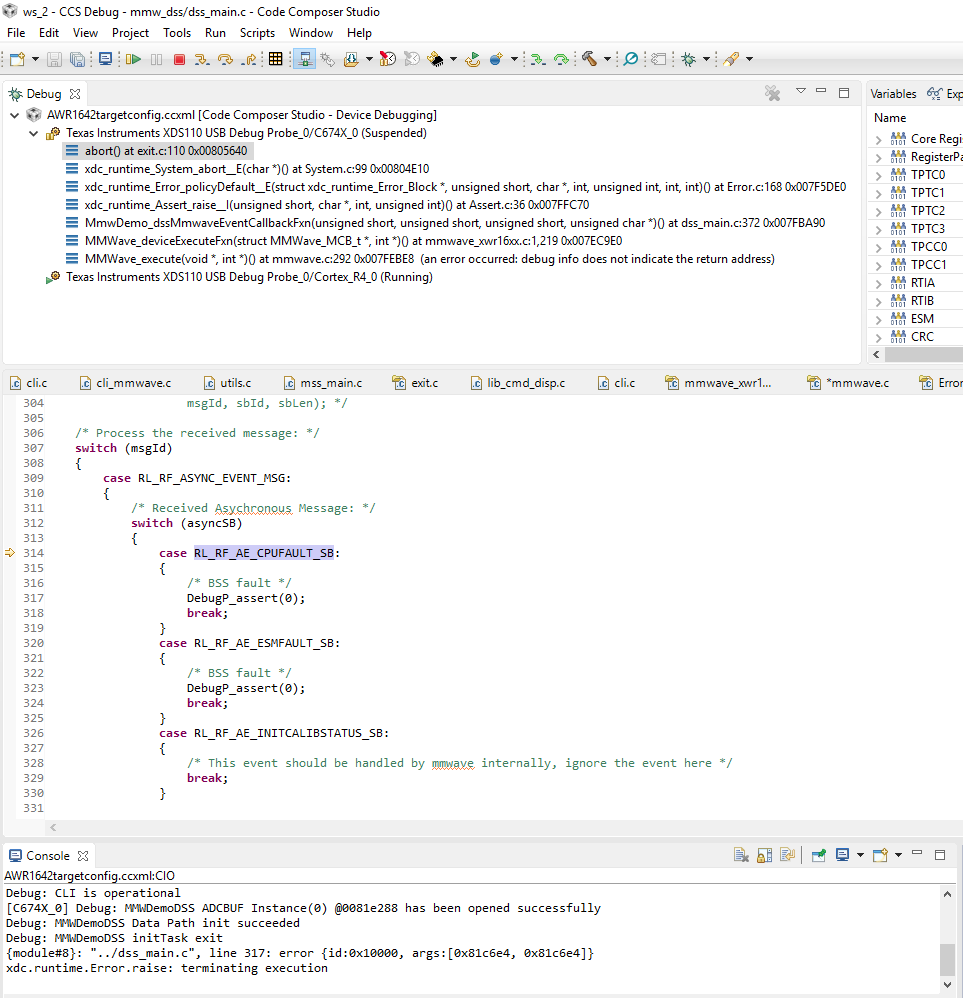Click the Save All icon in toolbar
The height and width of the screenshot is (998, 963).
(77, 59)
